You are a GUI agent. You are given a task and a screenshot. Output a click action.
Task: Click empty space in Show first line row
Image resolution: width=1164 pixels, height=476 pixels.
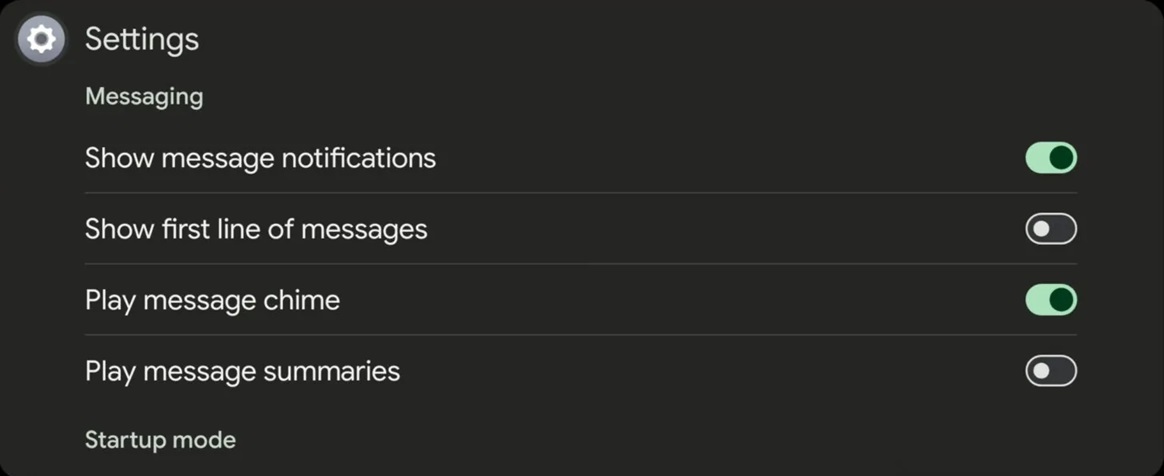(x=720, y=229)
